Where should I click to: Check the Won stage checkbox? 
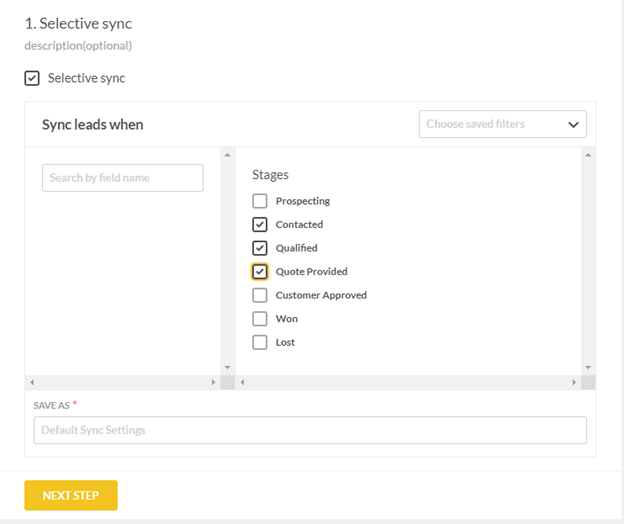pos(259,319)
